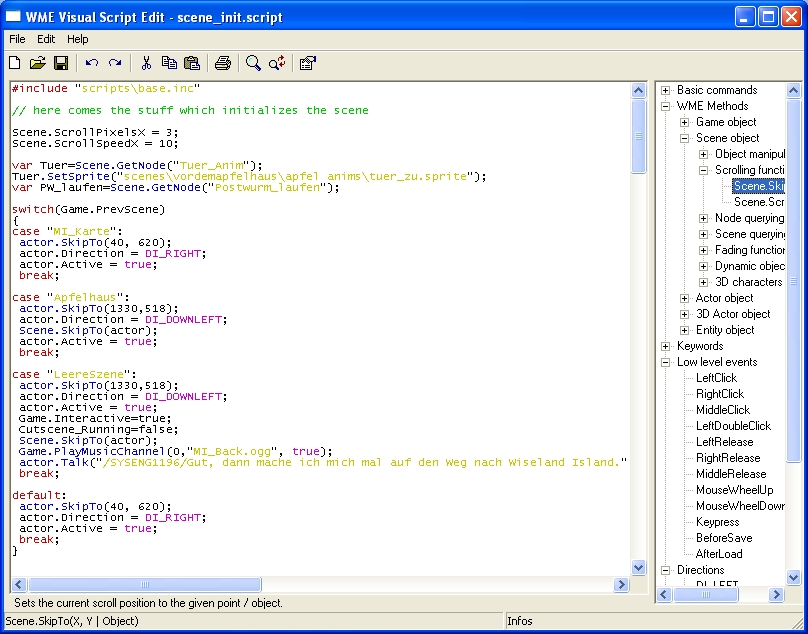Open the Help menu
Viewport: 808px width, 634px height.
click(x=78, y=39)
